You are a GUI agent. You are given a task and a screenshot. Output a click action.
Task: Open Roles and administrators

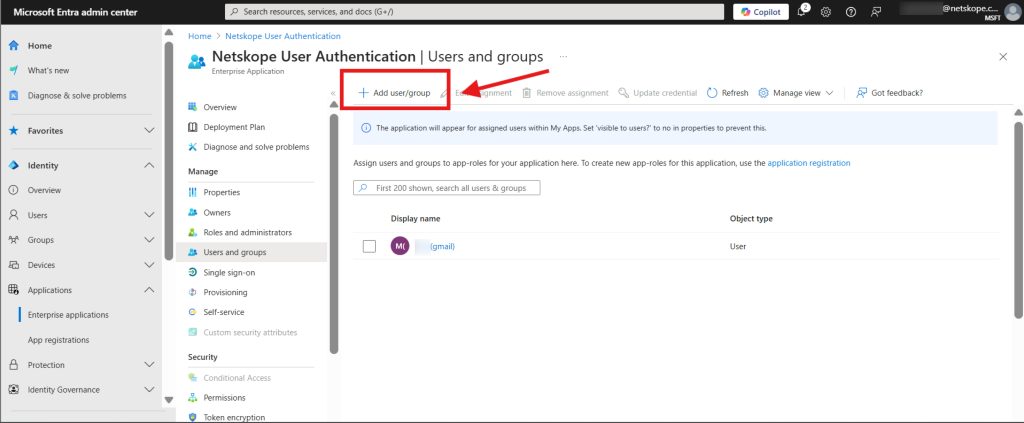[x=248, y=232]
